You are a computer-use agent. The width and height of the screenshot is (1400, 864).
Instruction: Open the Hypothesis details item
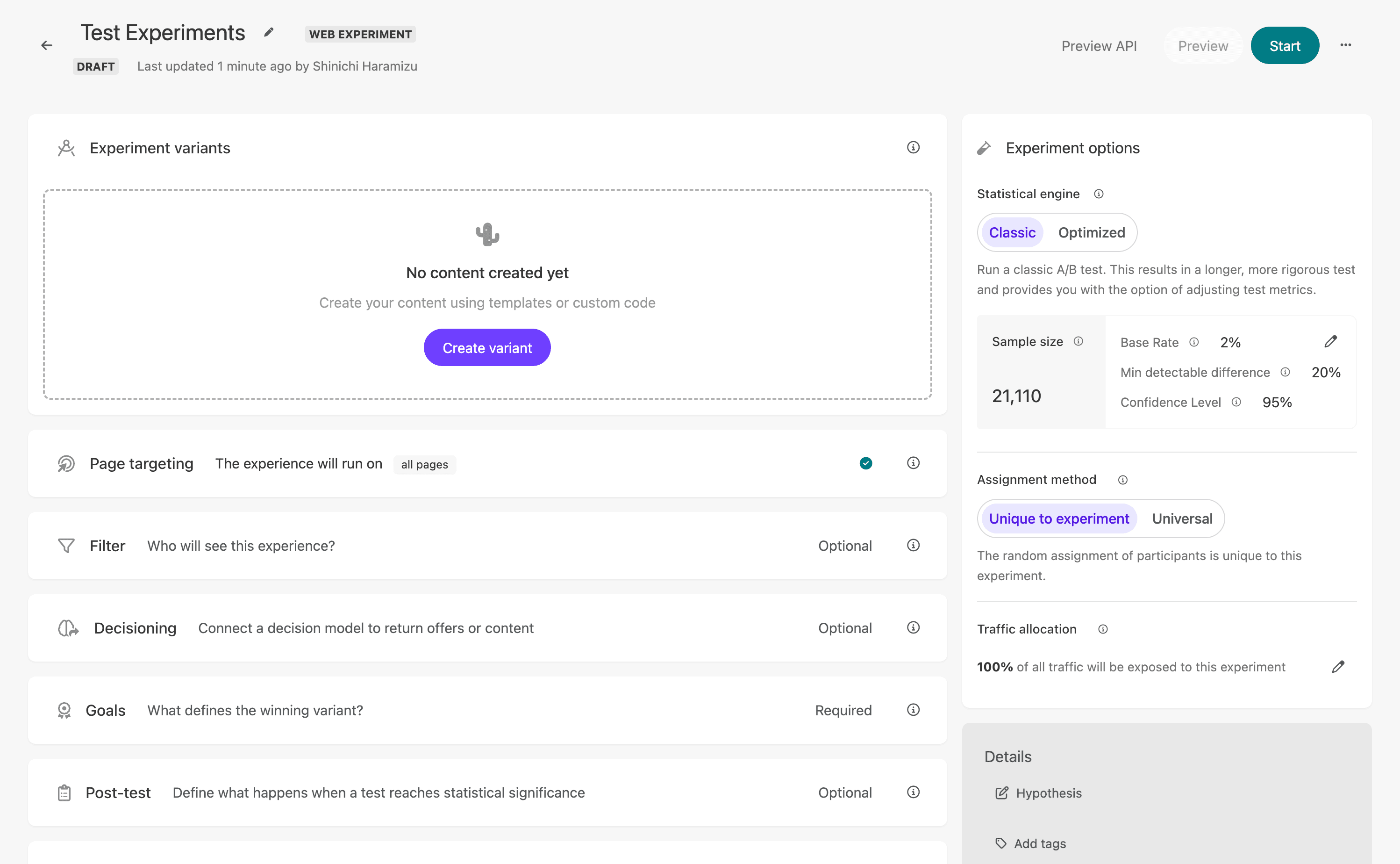pyautogui.click(x=1048, y=793)
